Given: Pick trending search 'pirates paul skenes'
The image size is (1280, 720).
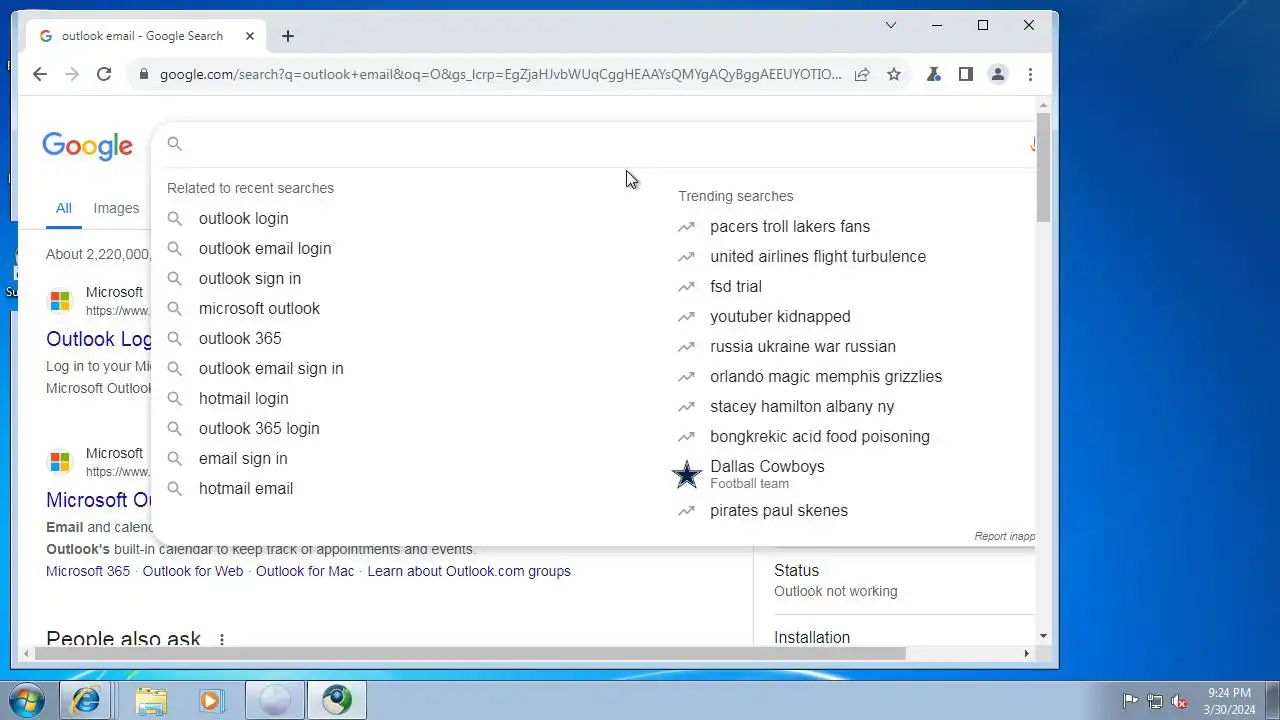Looking at the screenshot, I should 779,510.
